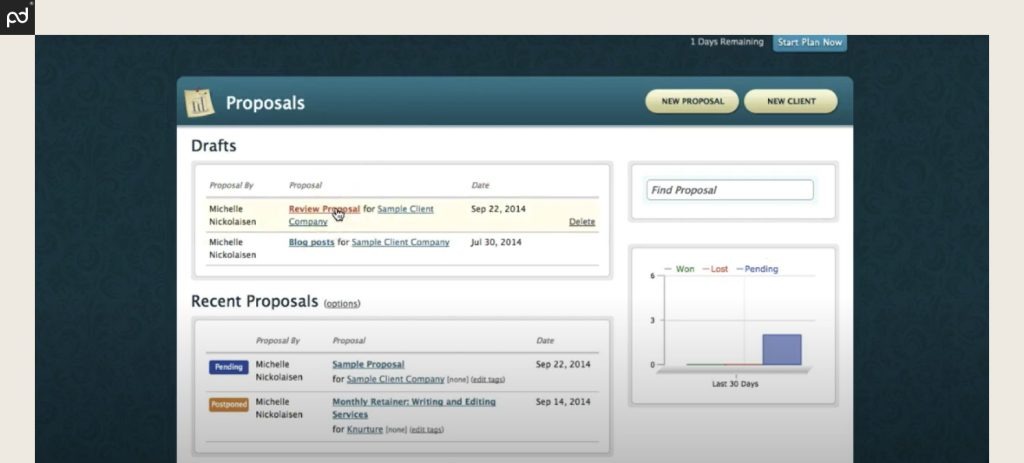Delete the Review Proposal draft

[581, 222]
